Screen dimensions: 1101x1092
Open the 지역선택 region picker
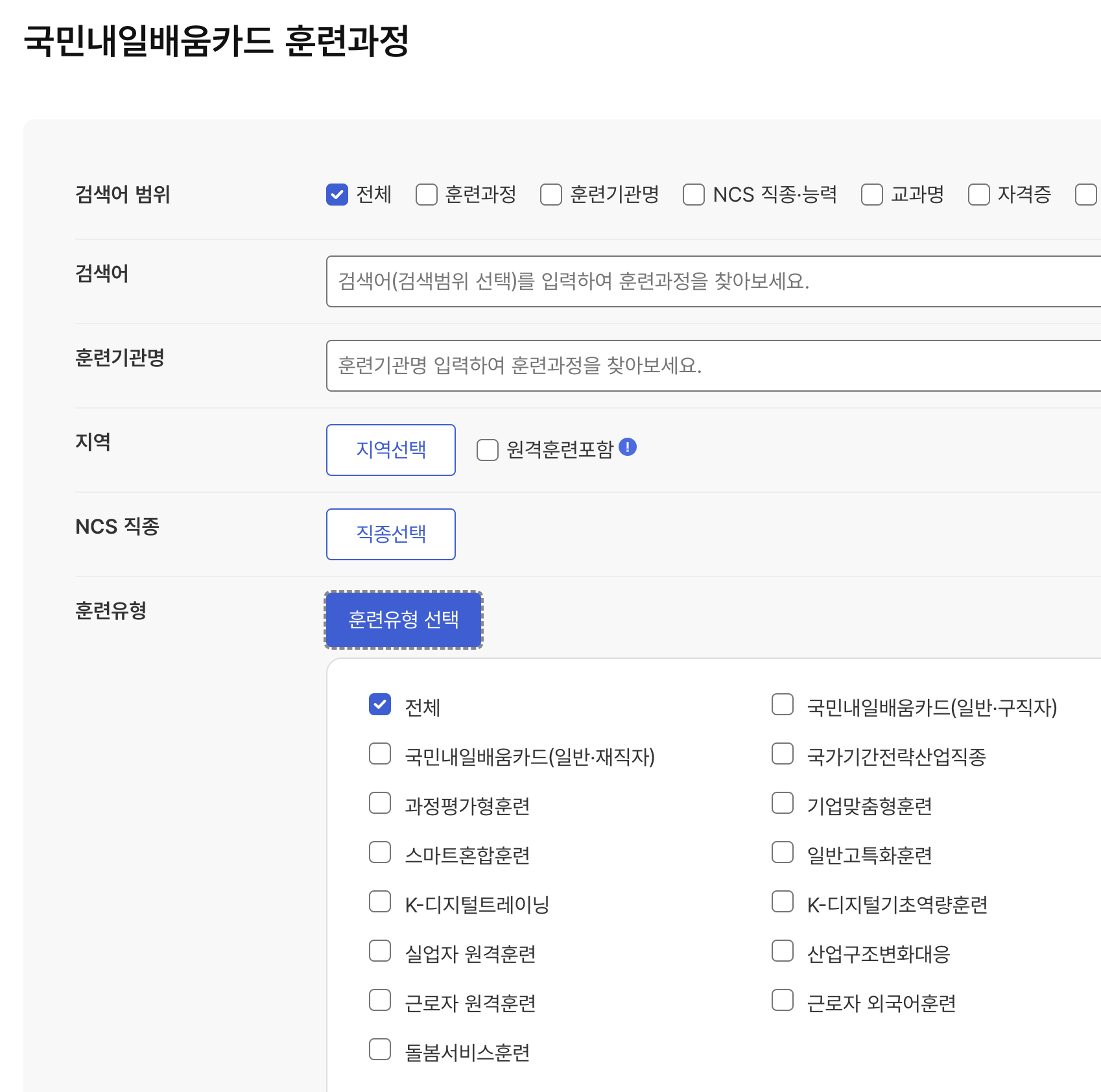pos(391,450)
